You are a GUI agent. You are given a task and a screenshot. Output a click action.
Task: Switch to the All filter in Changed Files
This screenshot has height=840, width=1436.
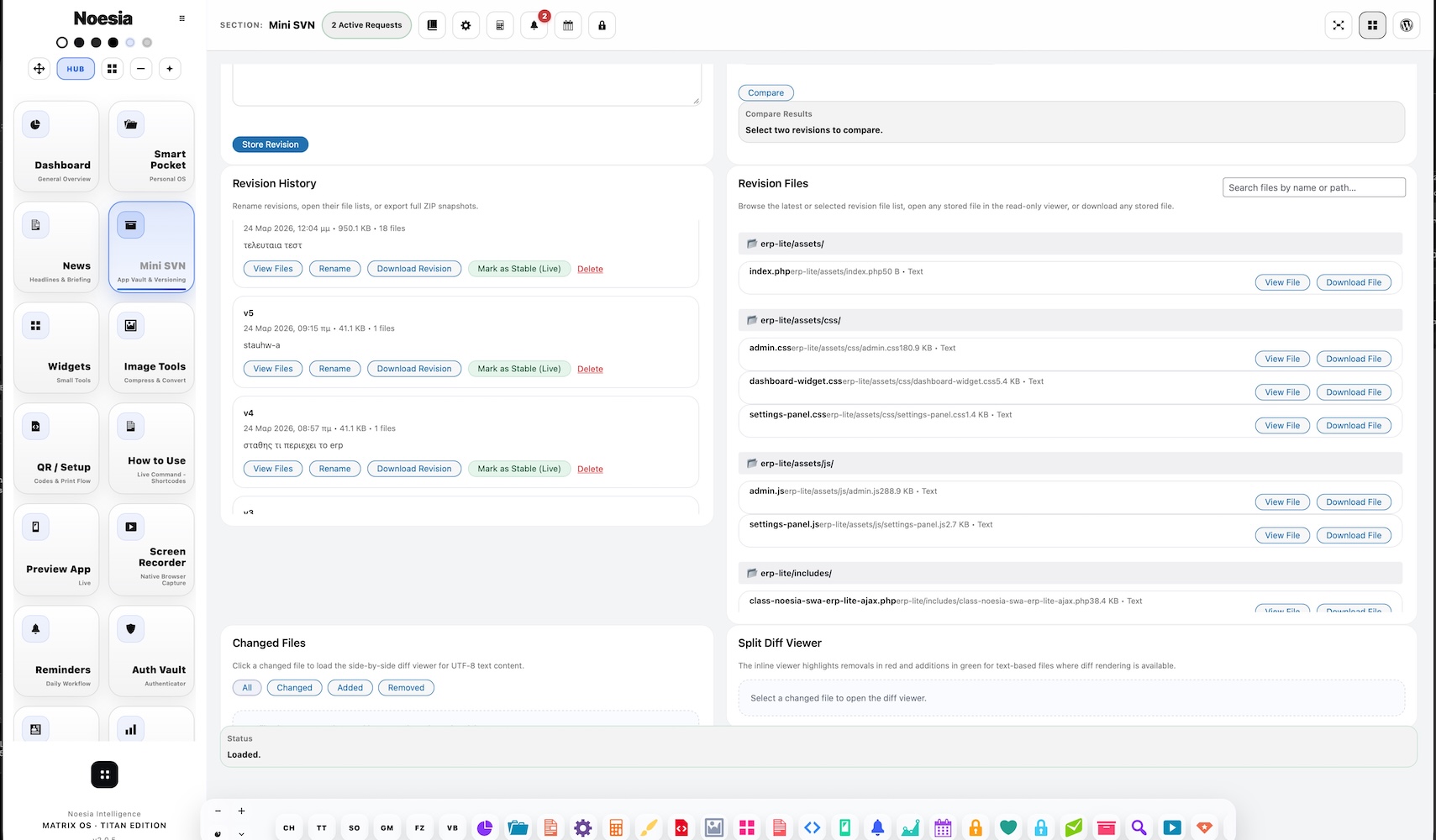click(x=247, y=688)
